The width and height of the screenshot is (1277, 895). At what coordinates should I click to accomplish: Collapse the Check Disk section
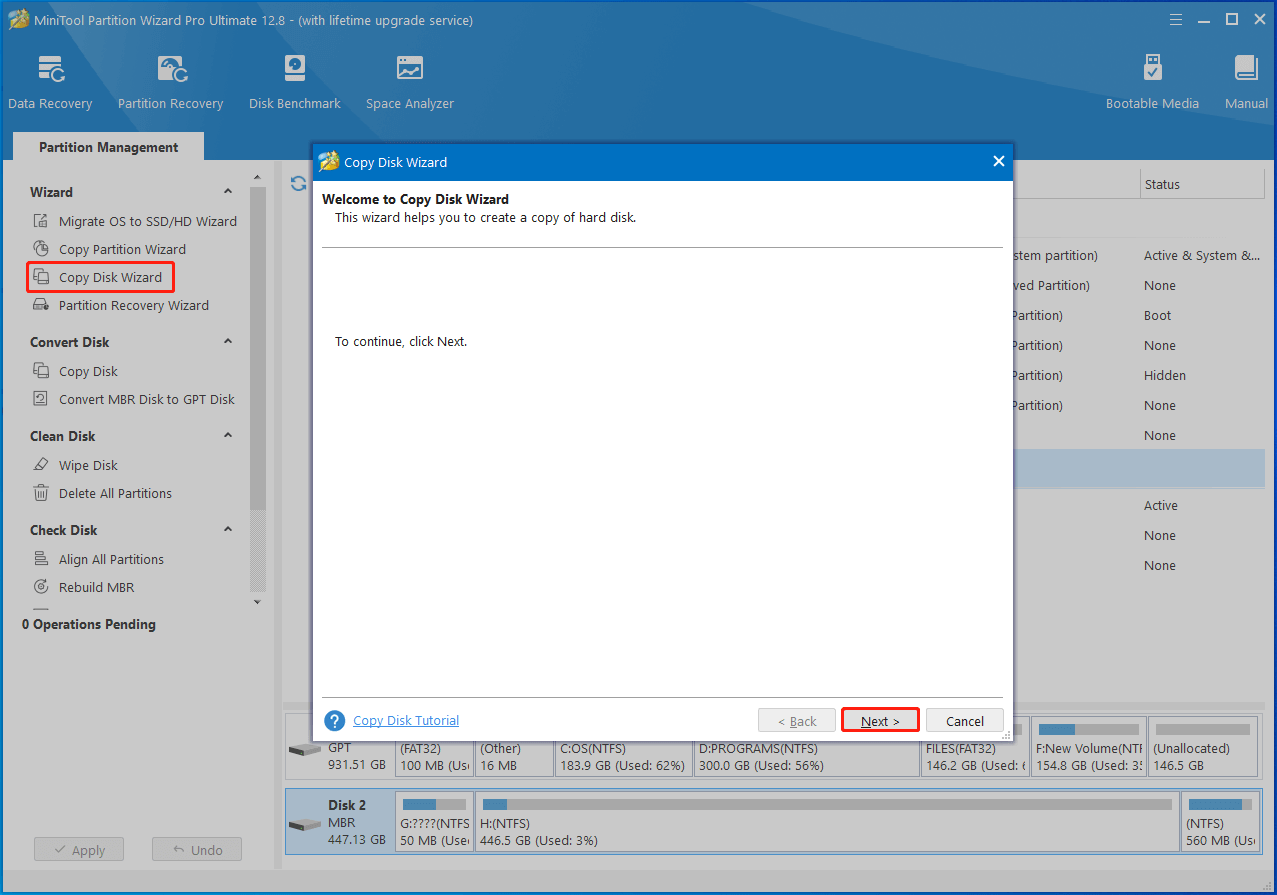[228, 530]
